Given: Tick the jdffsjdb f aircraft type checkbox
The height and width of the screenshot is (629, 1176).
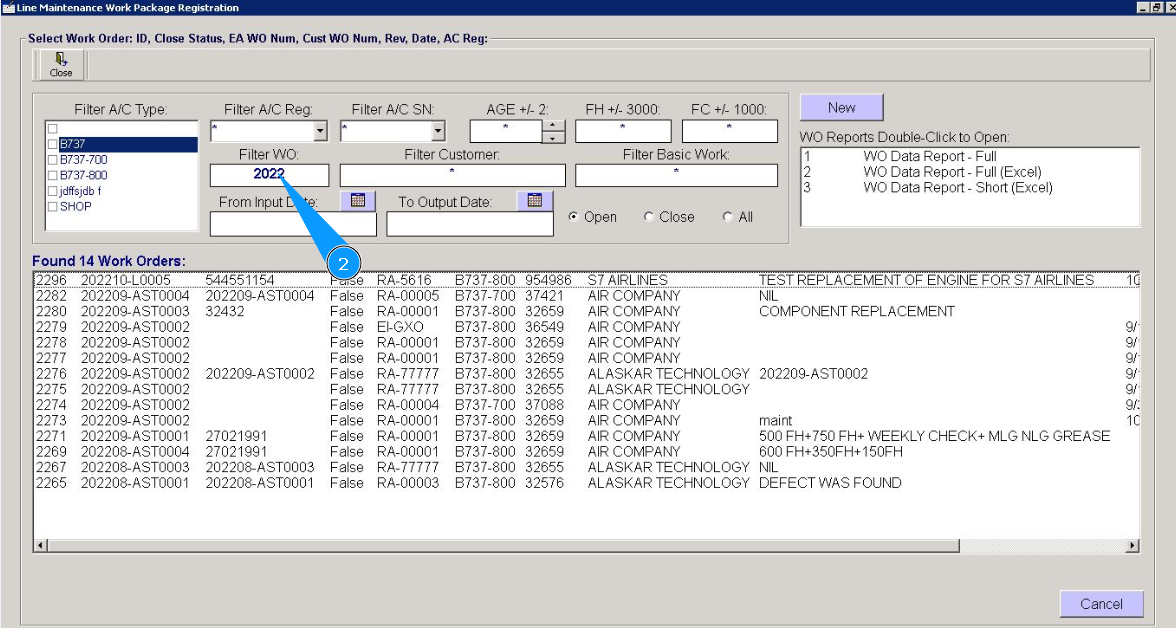Looking at the screenshot, I should (52, 191).
